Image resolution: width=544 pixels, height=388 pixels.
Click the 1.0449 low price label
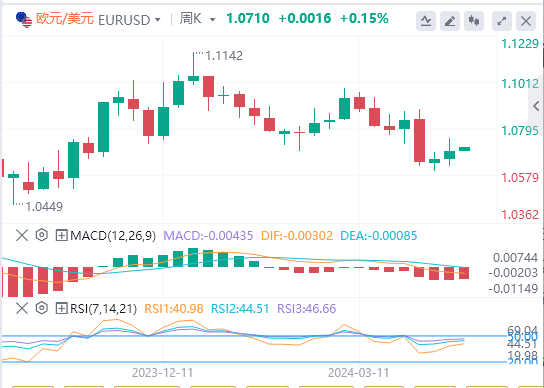click(44, 207)
